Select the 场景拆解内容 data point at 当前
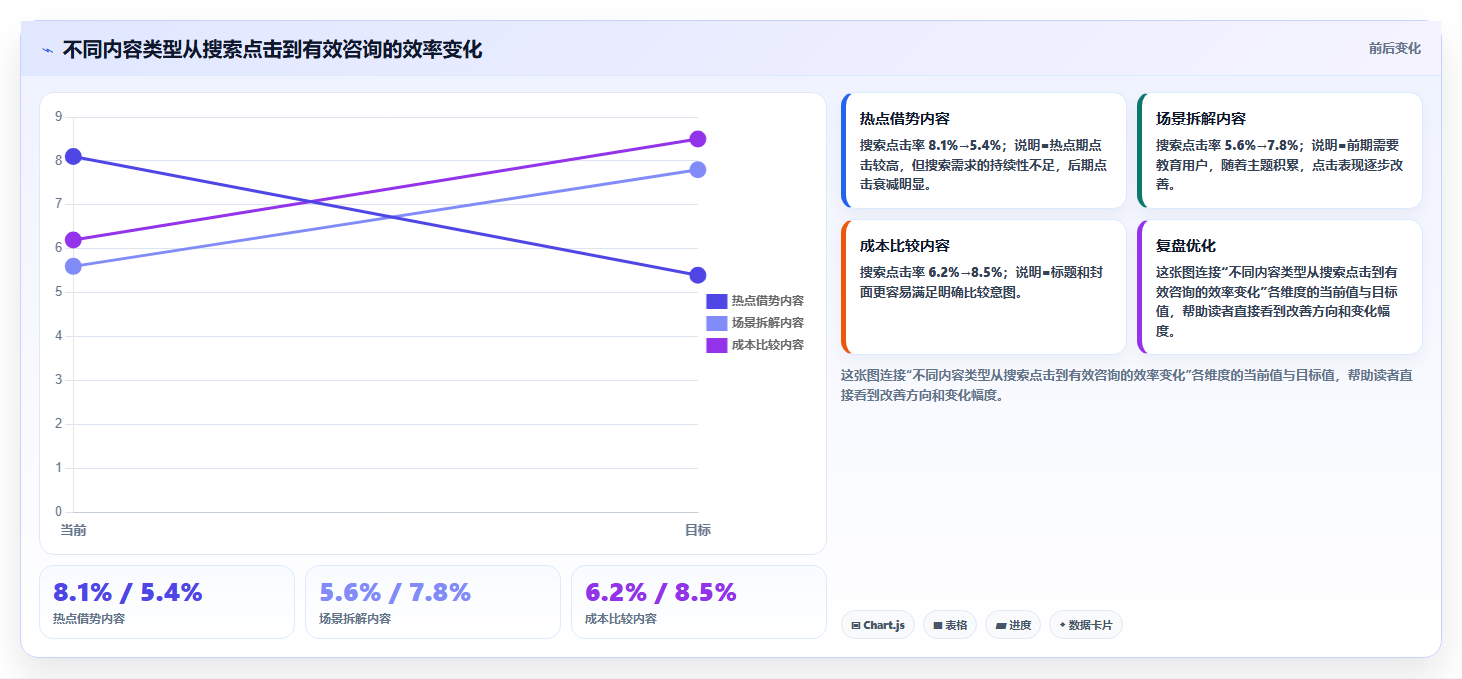1462x679 pixels. tap(73, 266)
